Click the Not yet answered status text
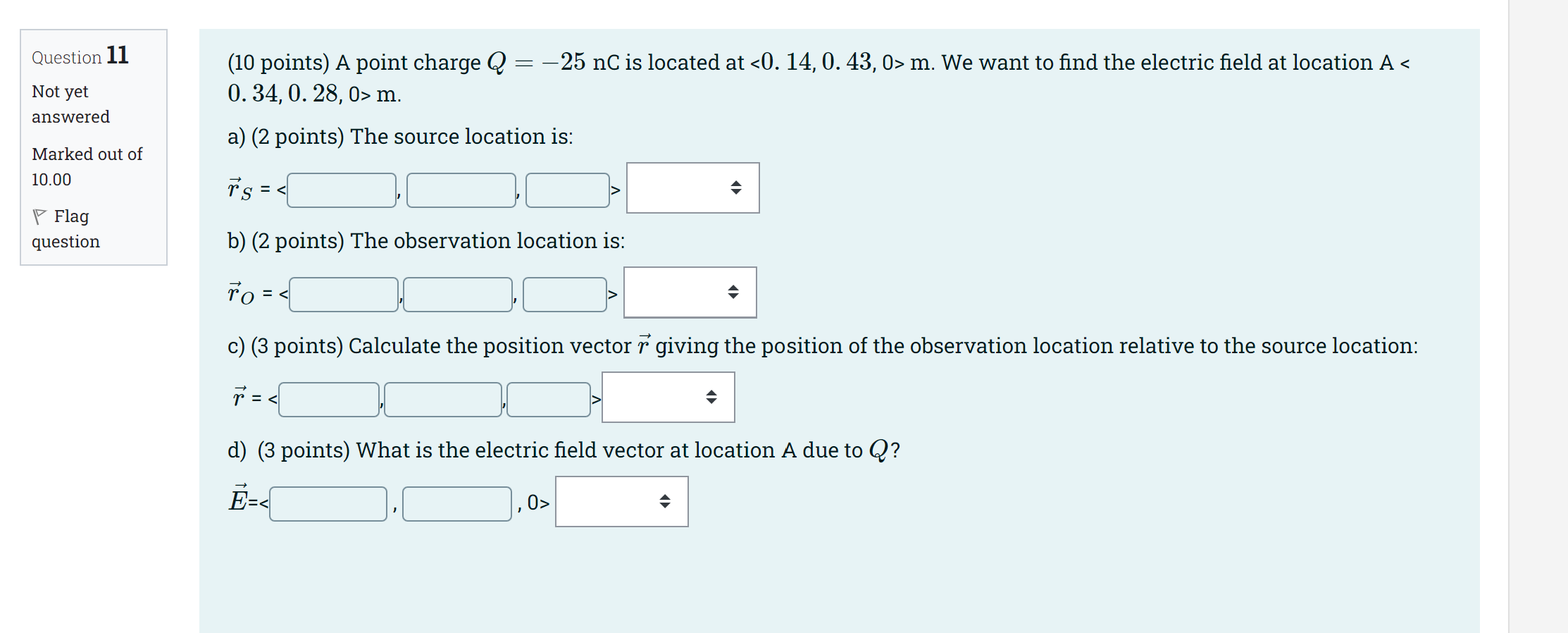 coord(70,104)
